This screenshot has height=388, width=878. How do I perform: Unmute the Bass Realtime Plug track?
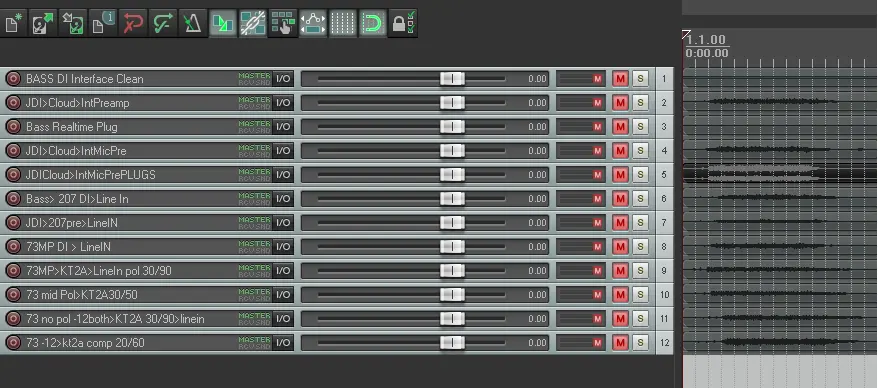click(620, 127)
